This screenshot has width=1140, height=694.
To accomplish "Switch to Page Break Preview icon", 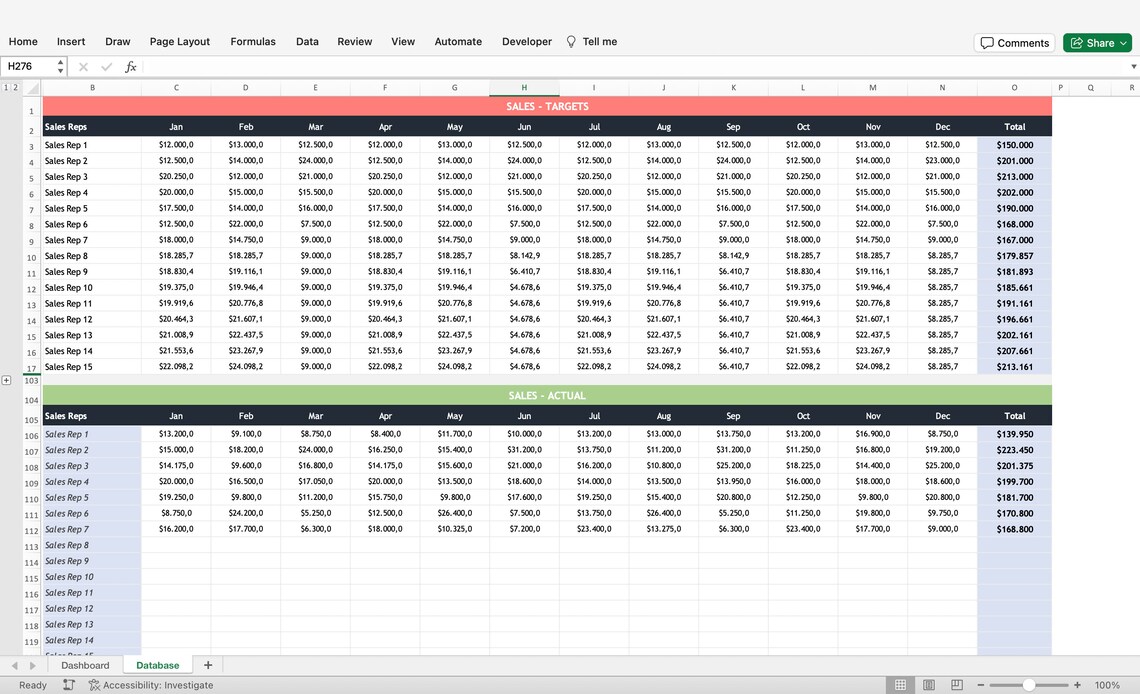I will pyautogui.click(x=957, y=685).
